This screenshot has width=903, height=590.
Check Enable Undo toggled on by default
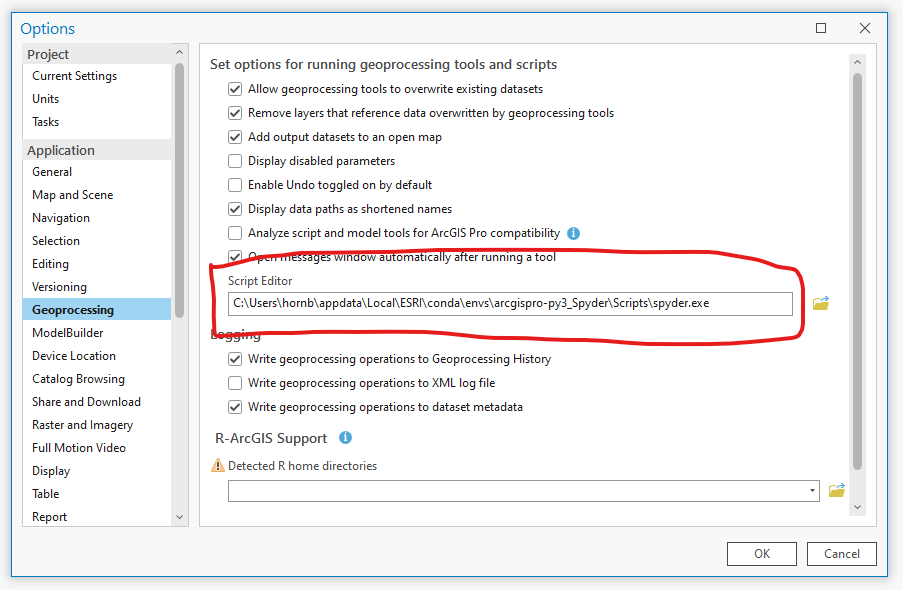pyautogui.click(x=235, y=185)
